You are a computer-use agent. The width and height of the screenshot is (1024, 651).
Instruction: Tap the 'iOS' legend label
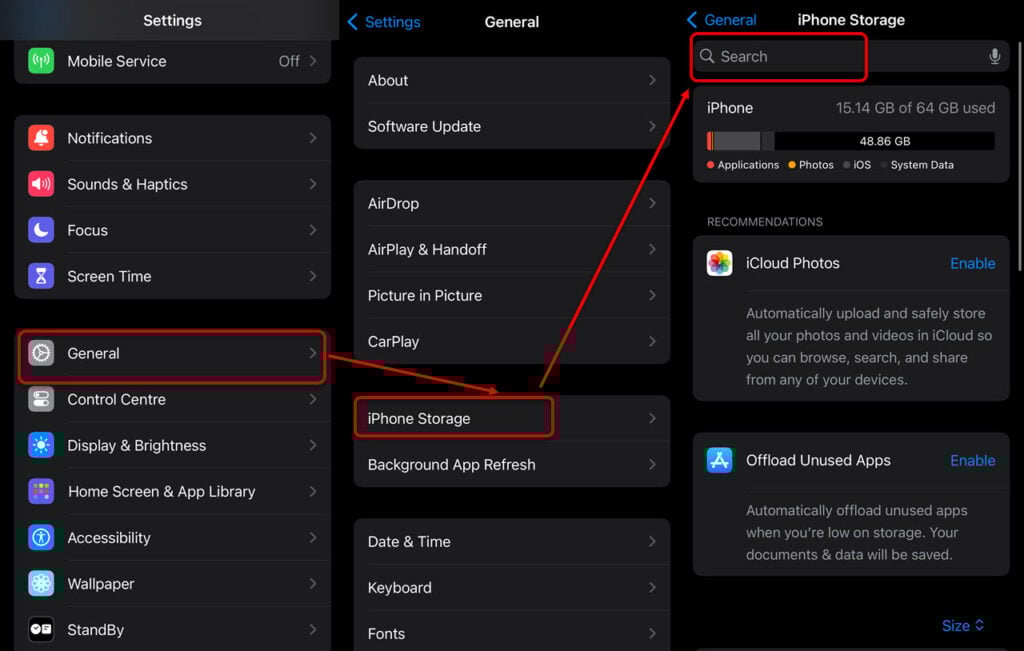tap(862, 165)
